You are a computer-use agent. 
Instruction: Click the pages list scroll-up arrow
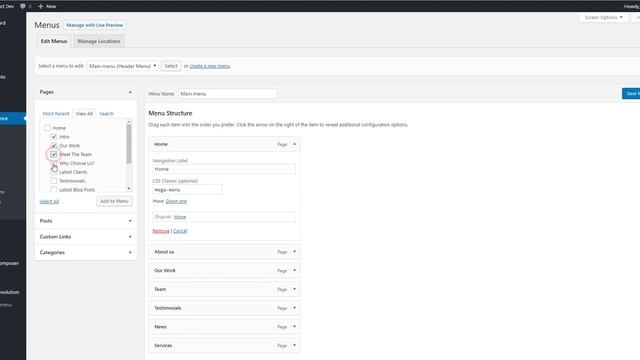coord(129,122)
